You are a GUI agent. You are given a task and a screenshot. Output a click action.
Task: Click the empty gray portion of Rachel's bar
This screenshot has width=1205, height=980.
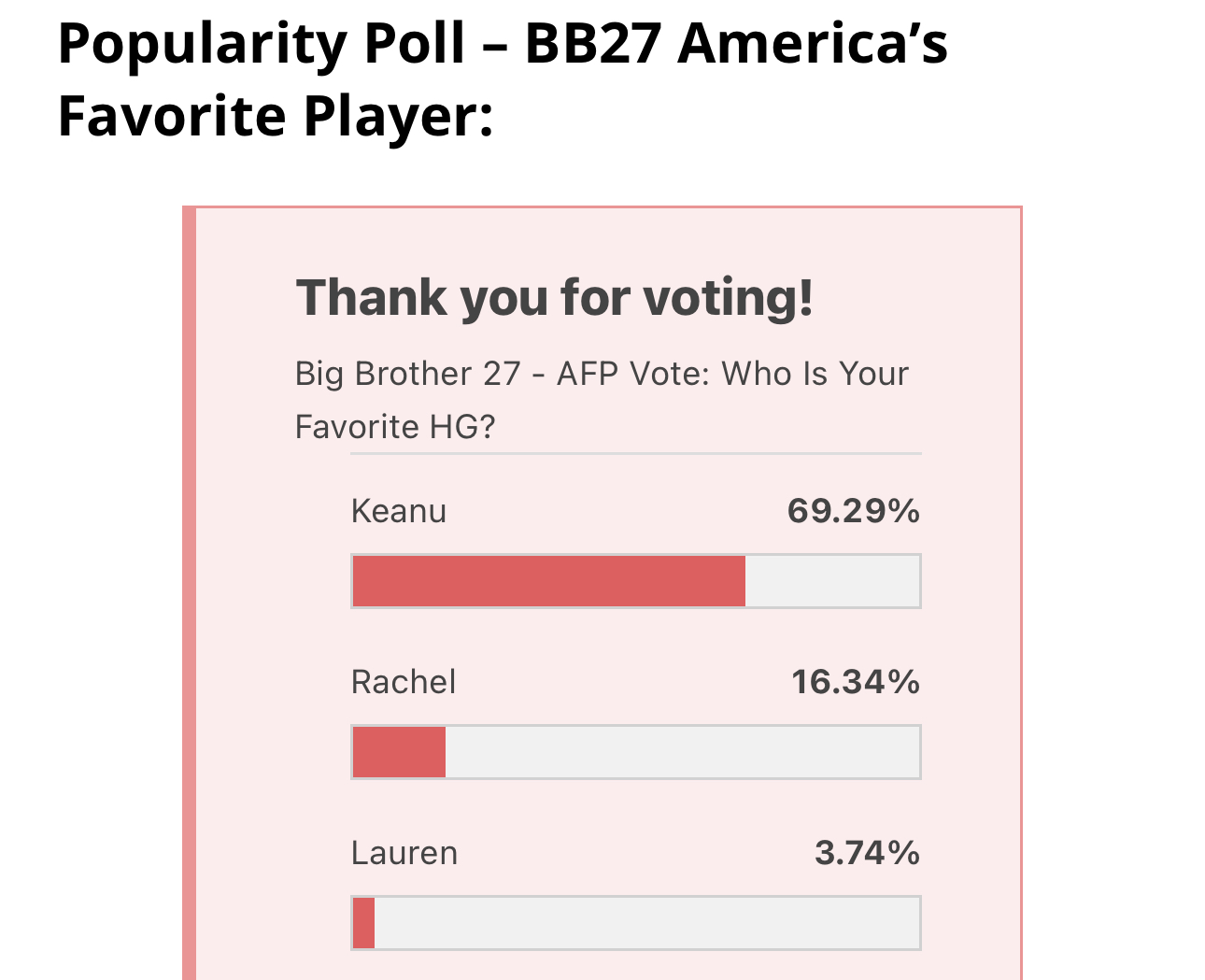(x=682, y=752)
